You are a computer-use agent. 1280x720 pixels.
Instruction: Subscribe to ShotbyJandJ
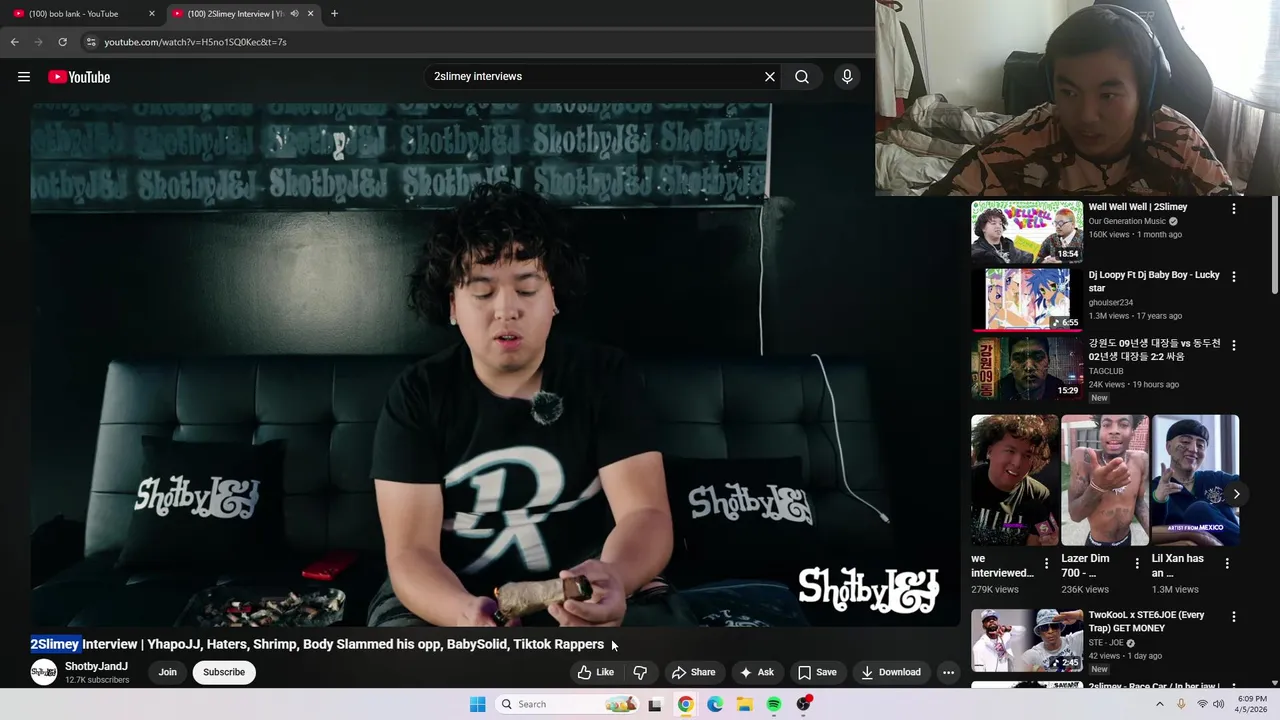click(224, 672)
